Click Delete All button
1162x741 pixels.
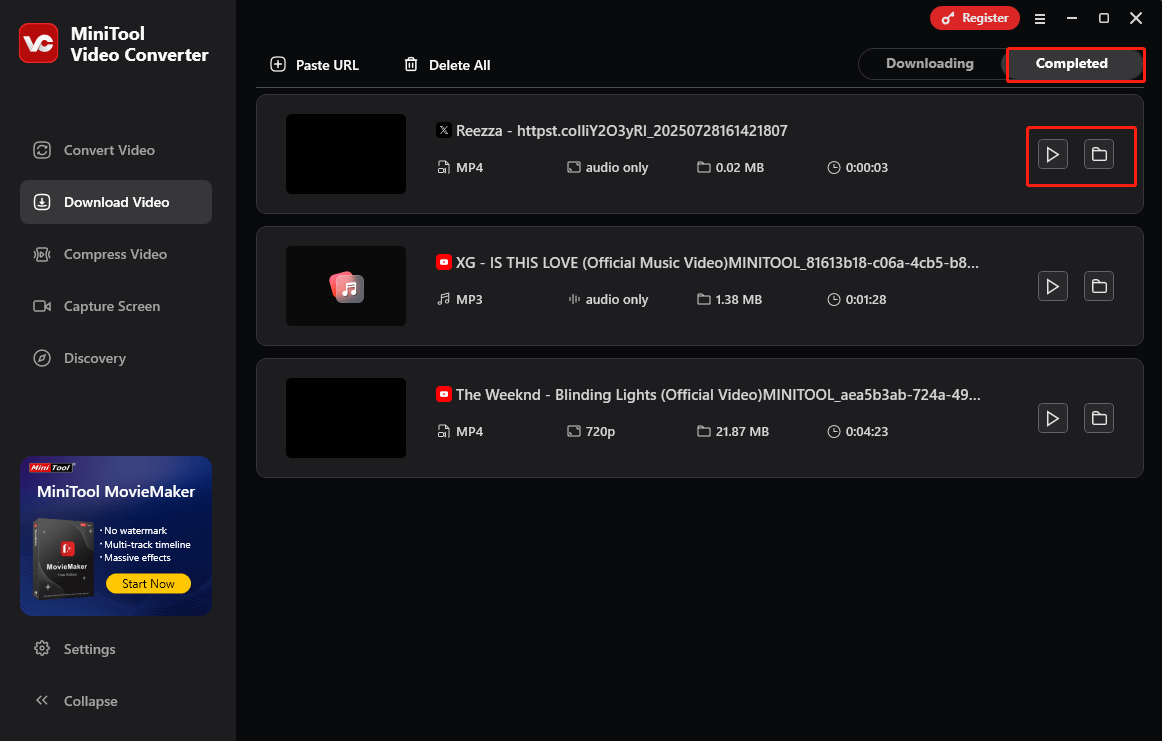point(447,64)
